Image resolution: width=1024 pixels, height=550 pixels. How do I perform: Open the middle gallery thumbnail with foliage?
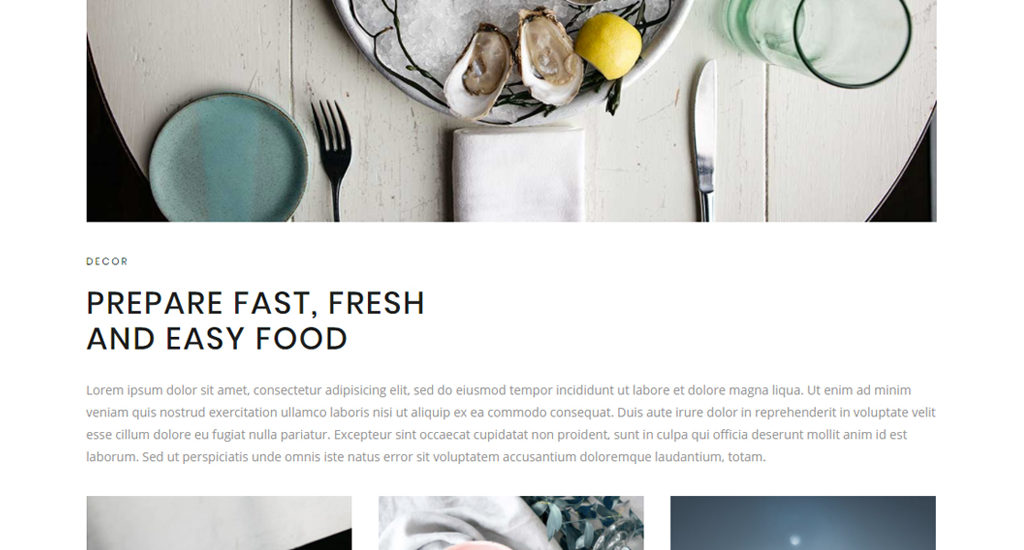click(x=511, y=523)
